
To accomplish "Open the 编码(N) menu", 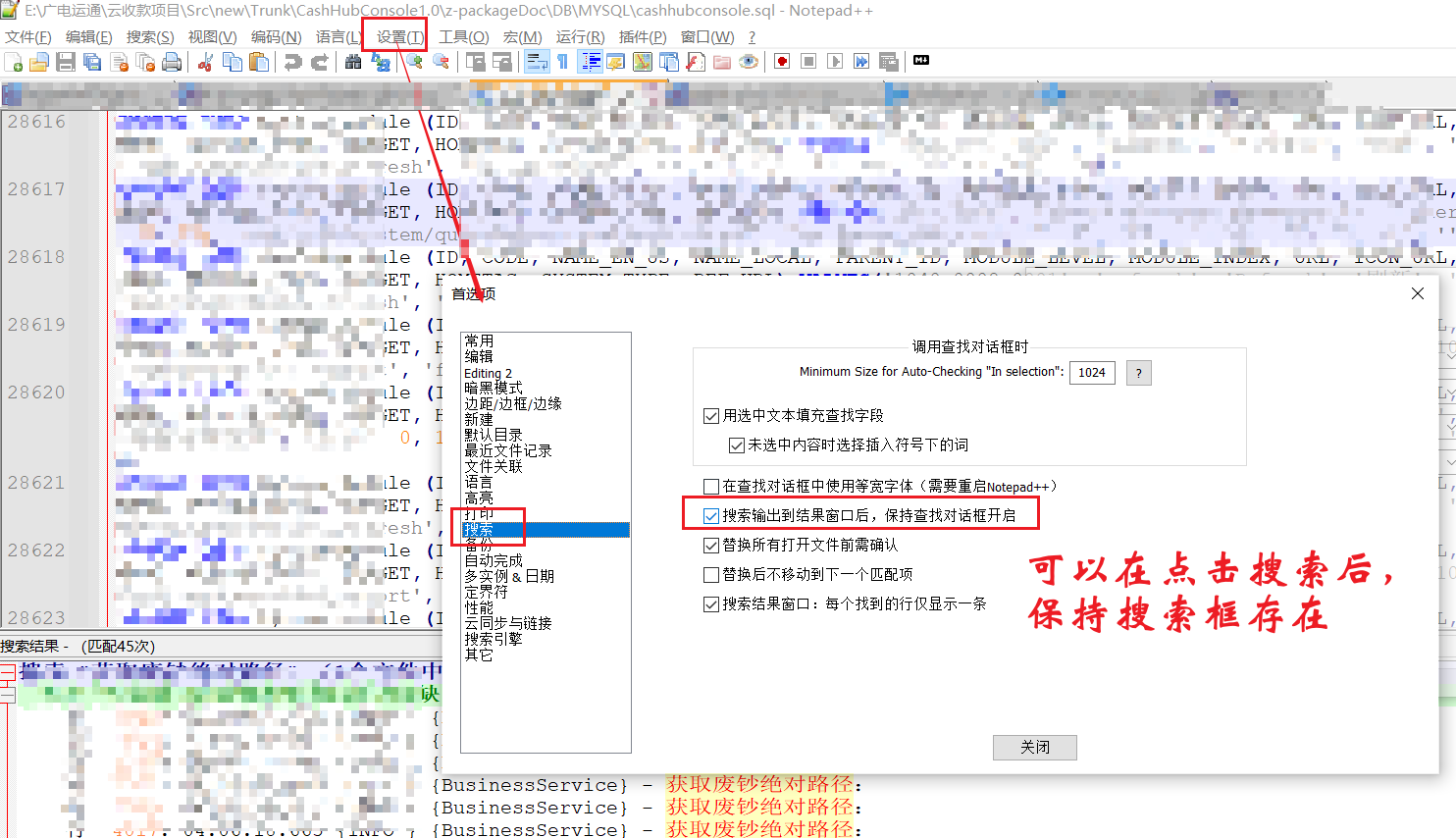I will [x=276, y=36].
